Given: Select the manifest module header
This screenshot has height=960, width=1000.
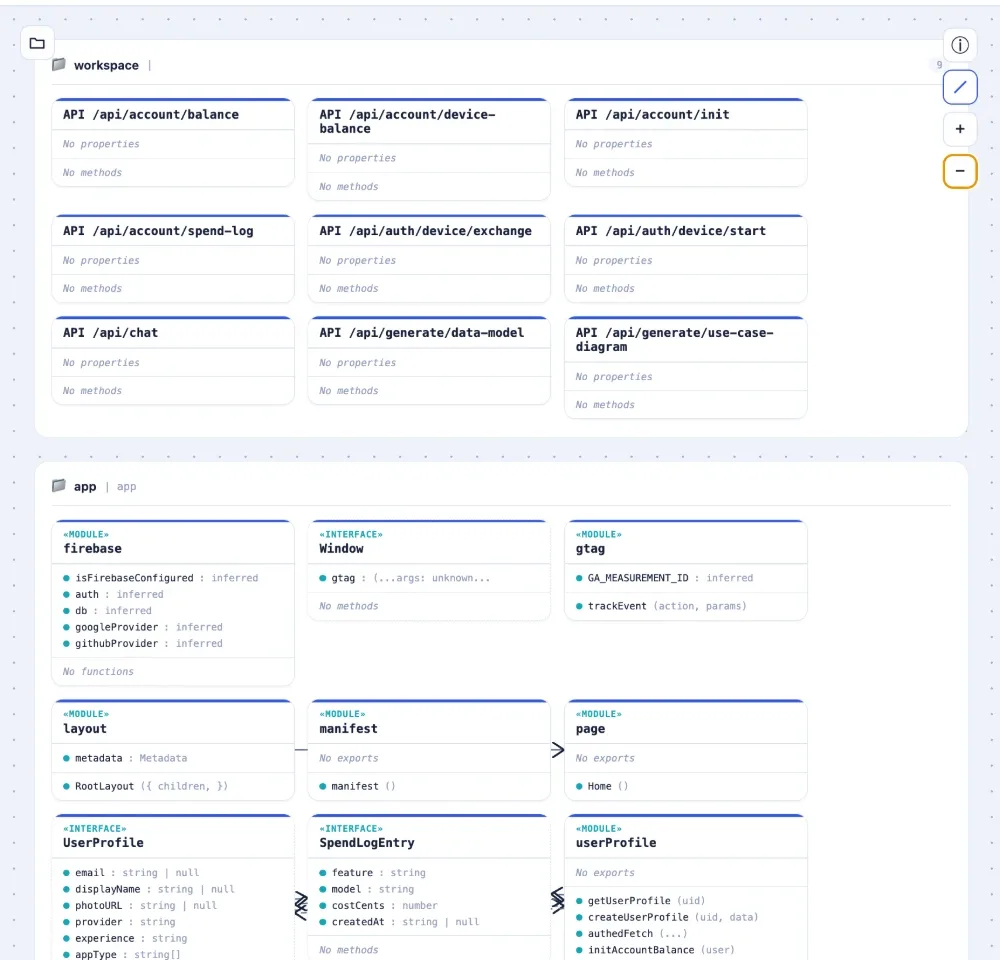Looking at the screenshot, I should point(429,722).
